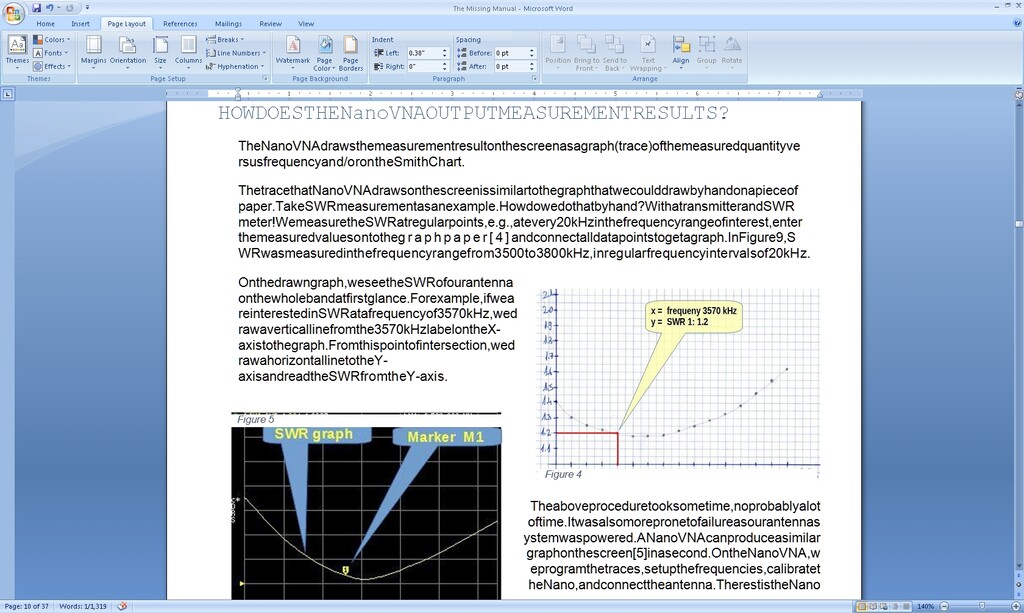Choose page Orientation
This screenshot has height=613, width=1024.
click(x=127, y=52)
